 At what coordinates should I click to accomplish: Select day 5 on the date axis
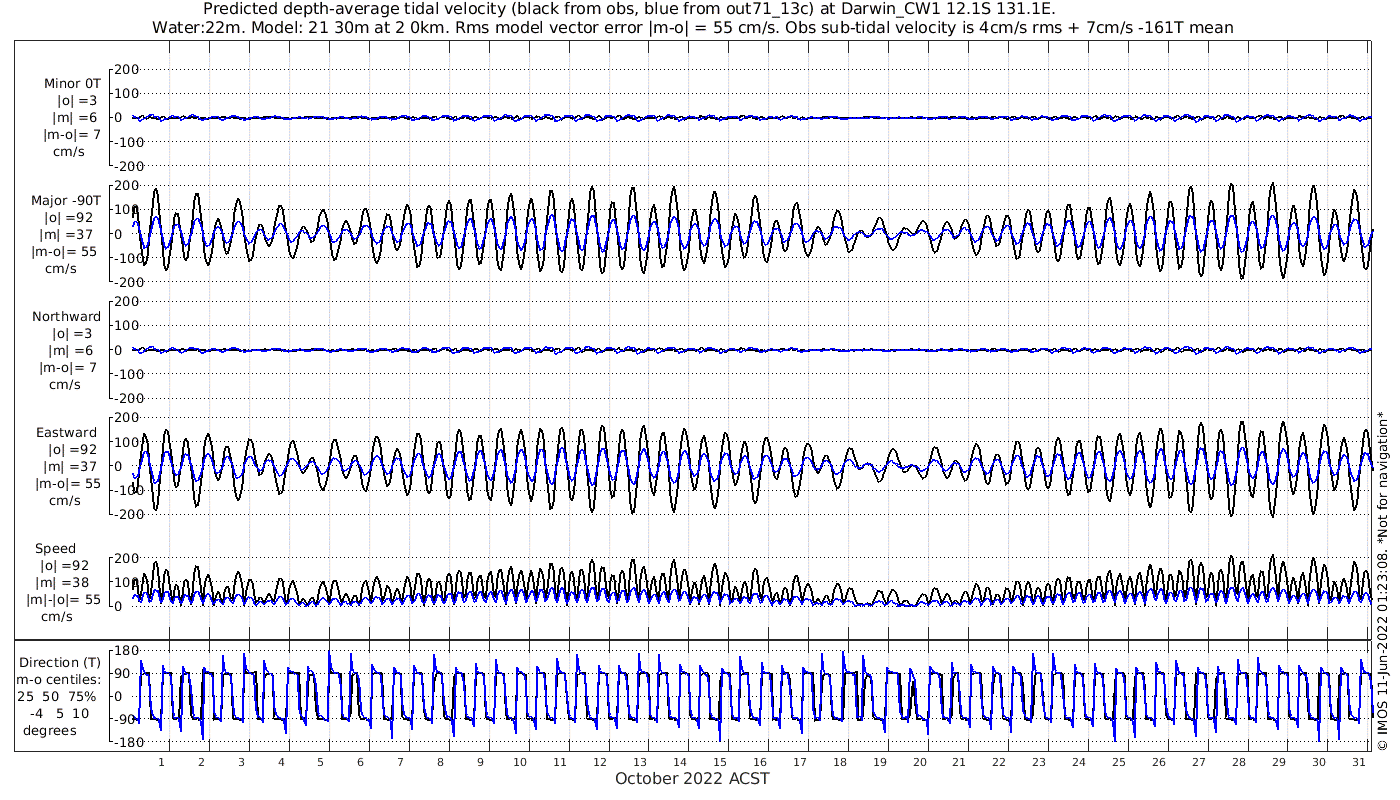(x=321, y=762)
